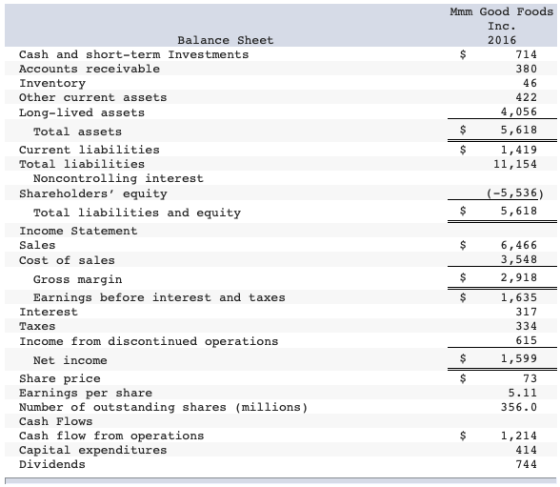Select the 'Total liabilities' row label
This screenshot has height=487, width=560.
(82, 164)
